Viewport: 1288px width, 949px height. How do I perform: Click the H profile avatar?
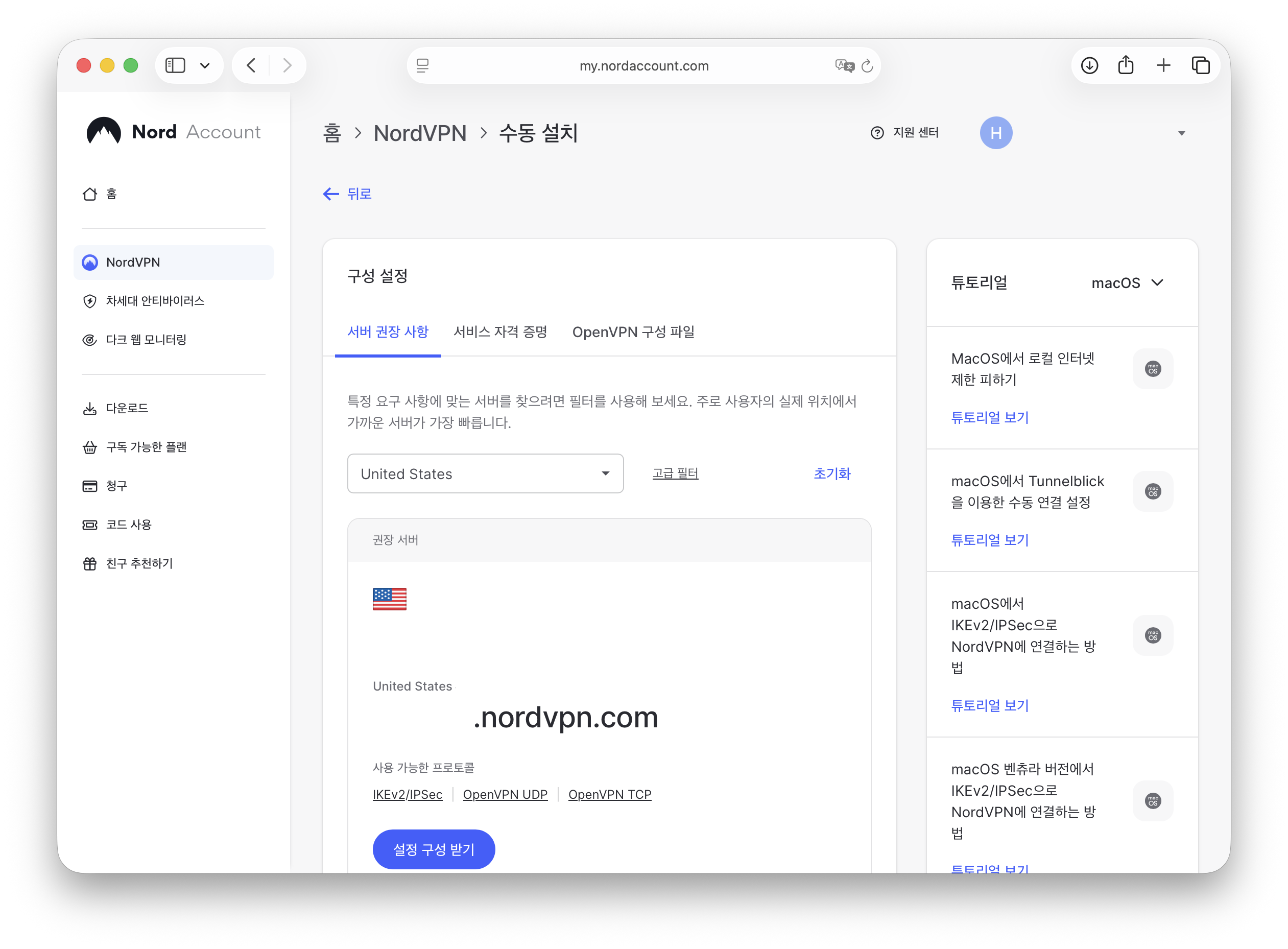tap(996, 133)
